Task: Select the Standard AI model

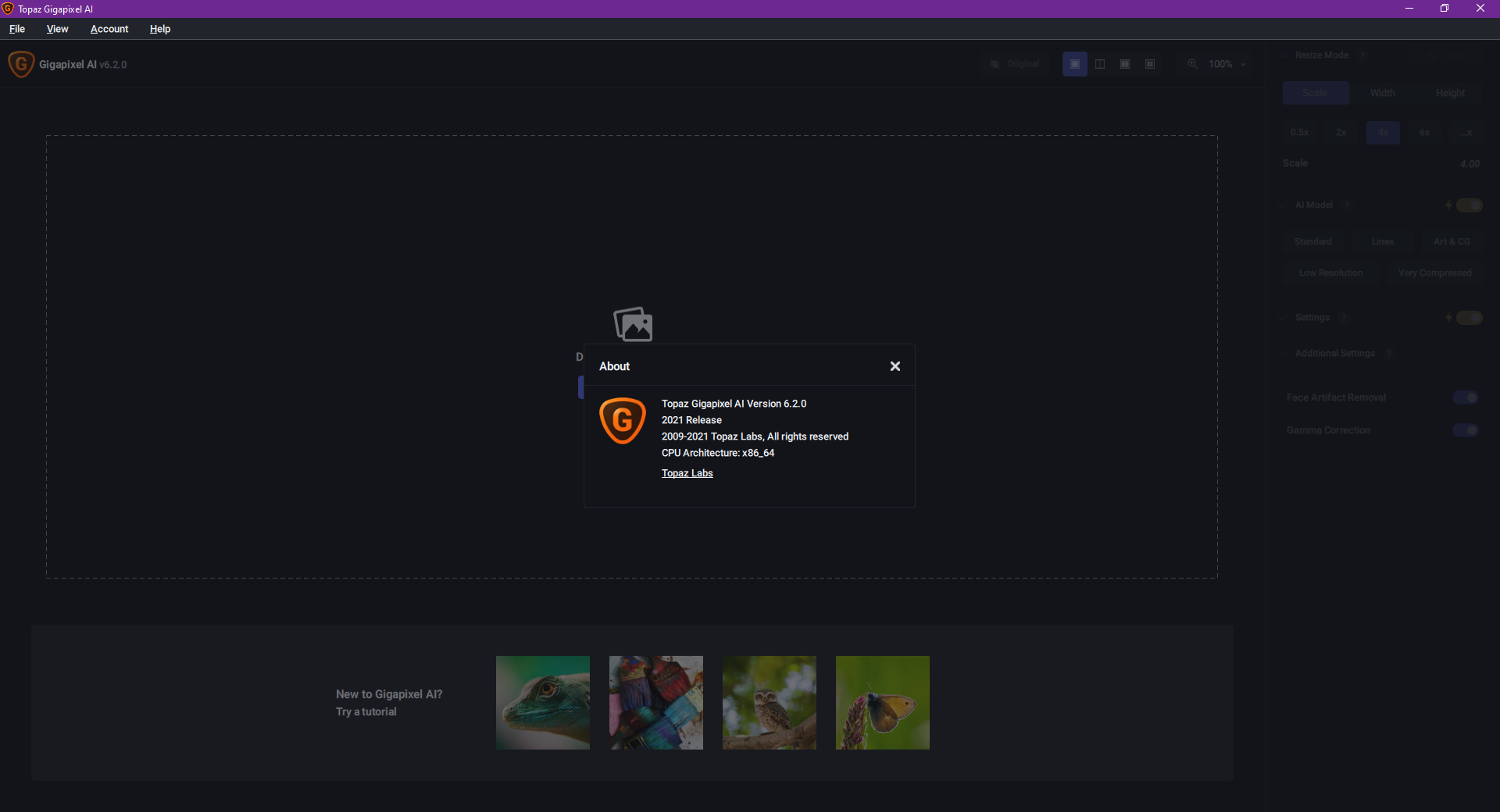Action: click(x=1313, y=242)
